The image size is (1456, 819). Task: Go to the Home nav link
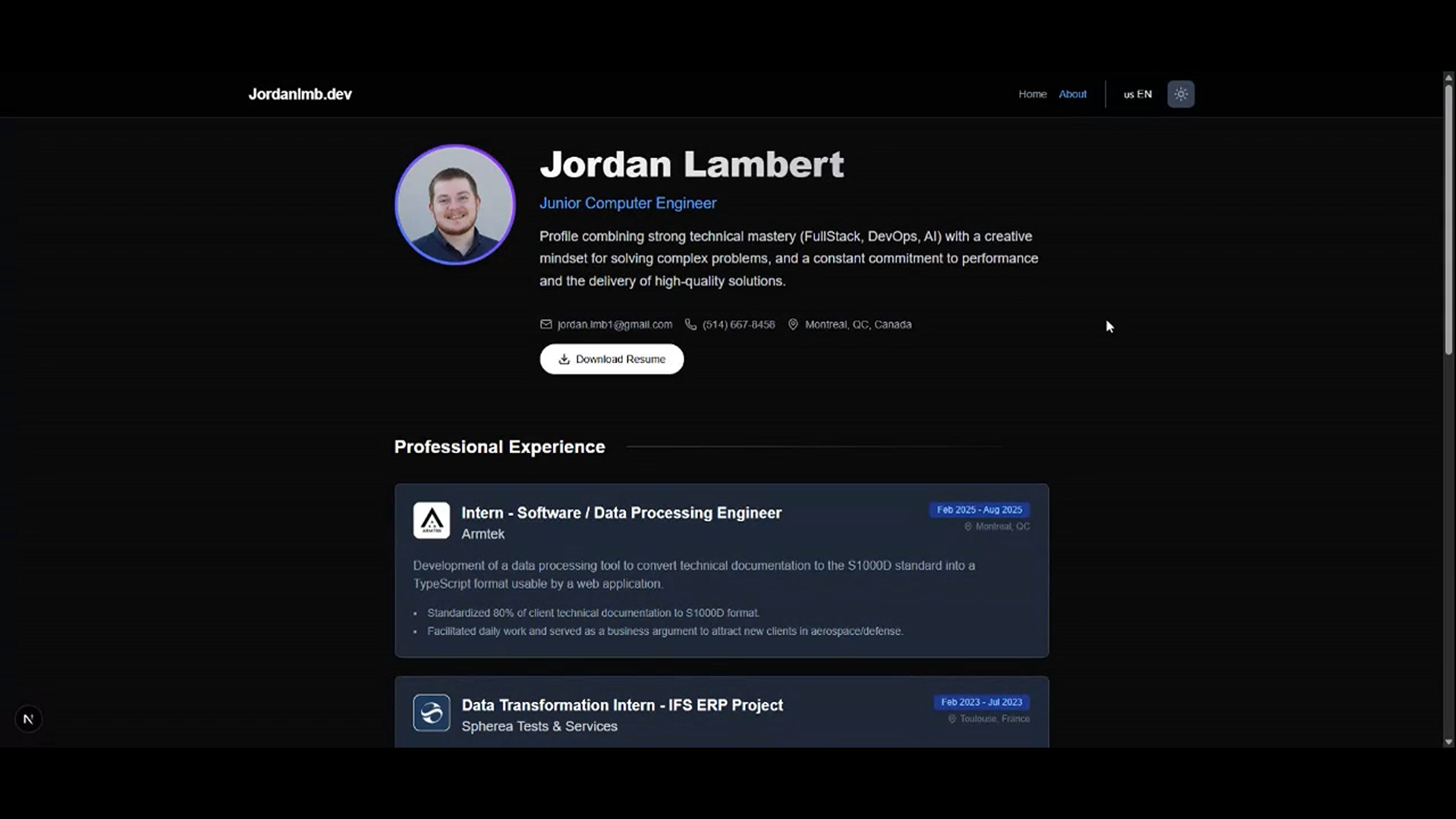[x=1032, y=94]
